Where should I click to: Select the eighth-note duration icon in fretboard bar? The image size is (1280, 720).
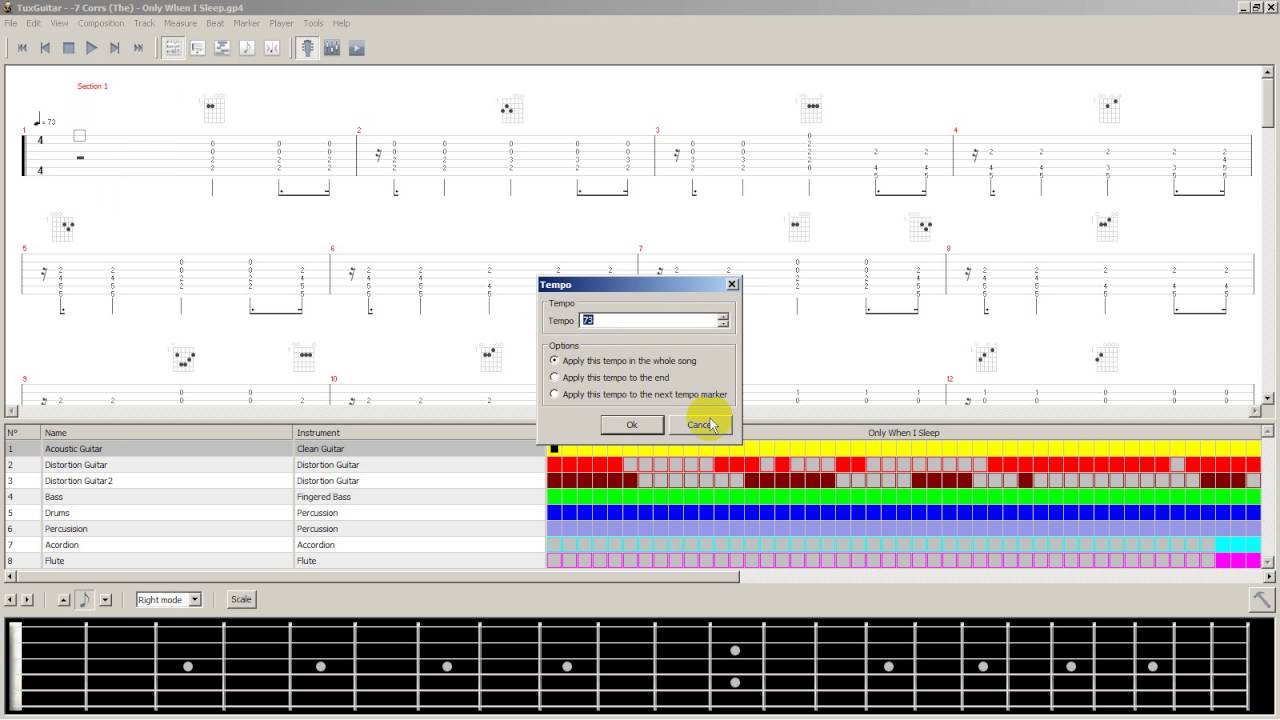84,599
